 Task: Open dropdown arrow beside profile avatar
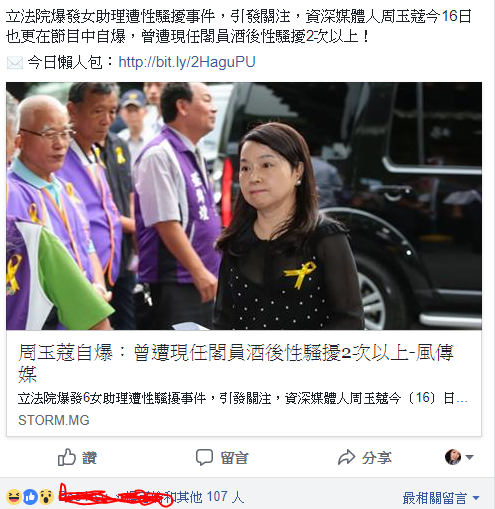pyautogui.click(x=469, y=457)
